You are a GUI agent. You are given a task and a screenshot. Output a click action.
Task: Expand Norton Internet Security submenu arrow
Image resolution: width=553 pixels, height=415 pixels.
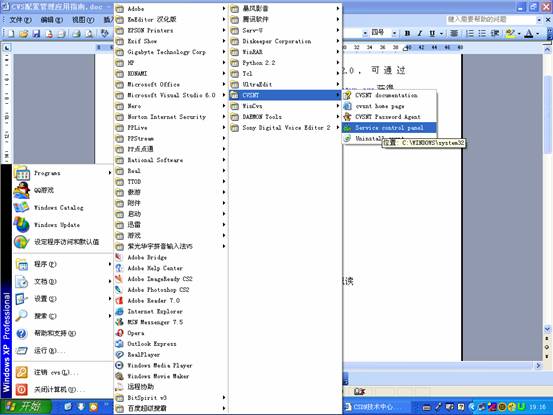pyautogui.click(x=224, y=117)
